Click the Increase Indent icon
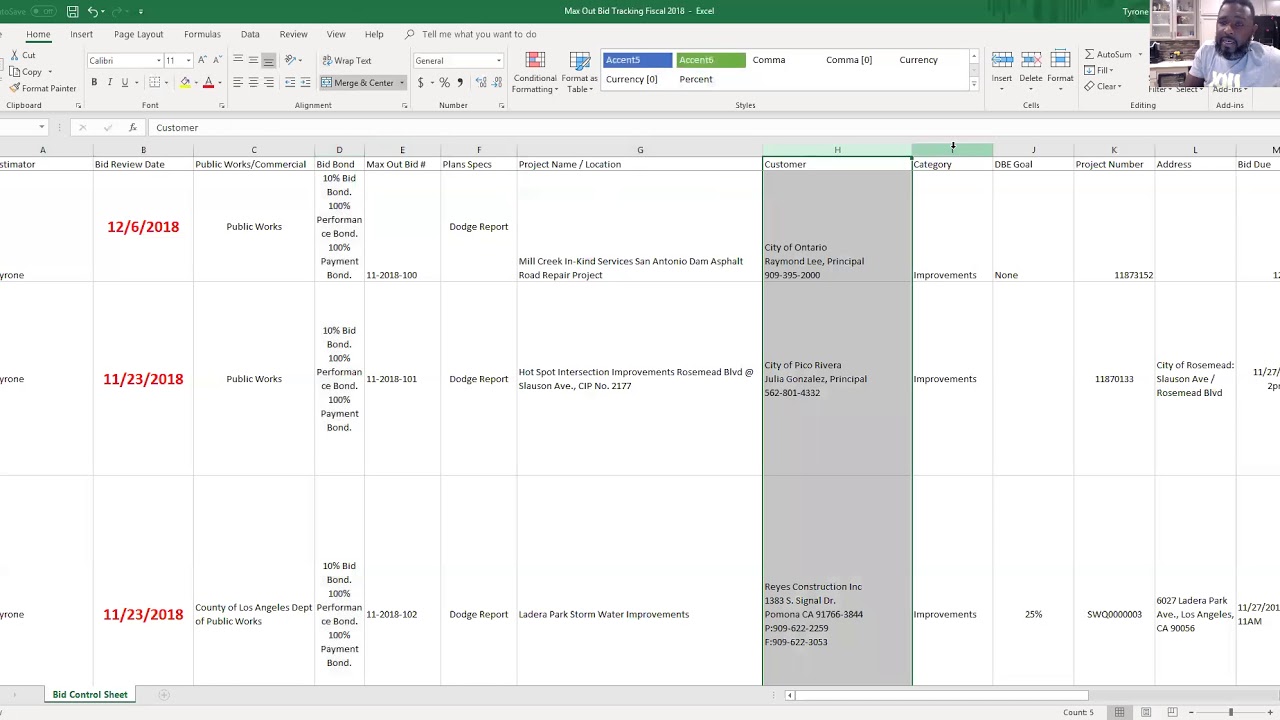 pyautogui.click(x=305, y=82)
